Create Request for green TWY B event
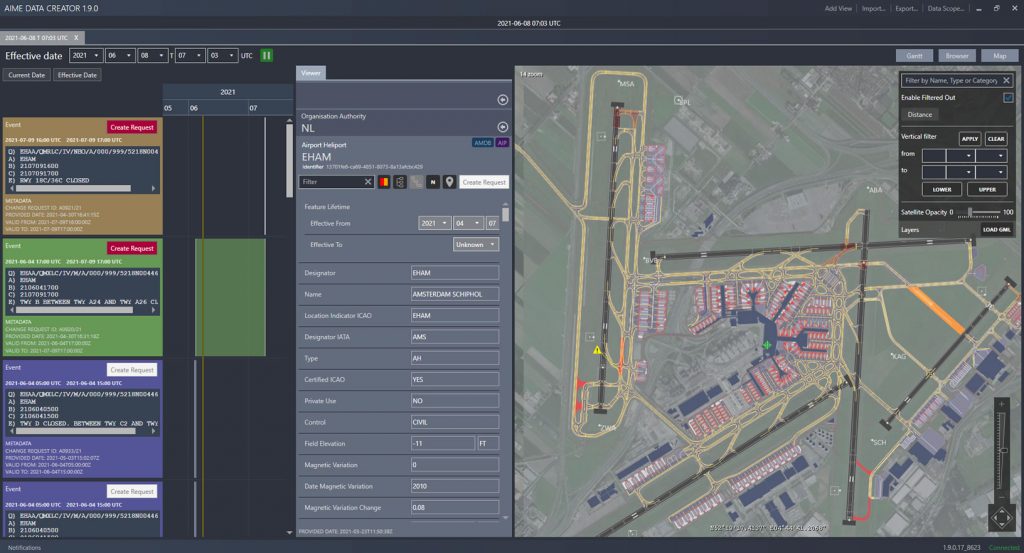The image size is (1024, 553). pyautogui.click(x=132, y=248)
